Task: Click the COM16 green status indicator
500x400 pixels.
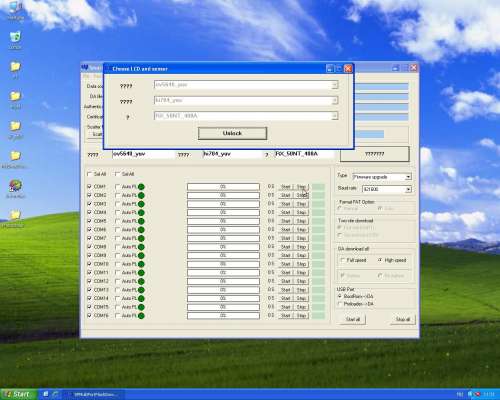Action: click(141, 315)
